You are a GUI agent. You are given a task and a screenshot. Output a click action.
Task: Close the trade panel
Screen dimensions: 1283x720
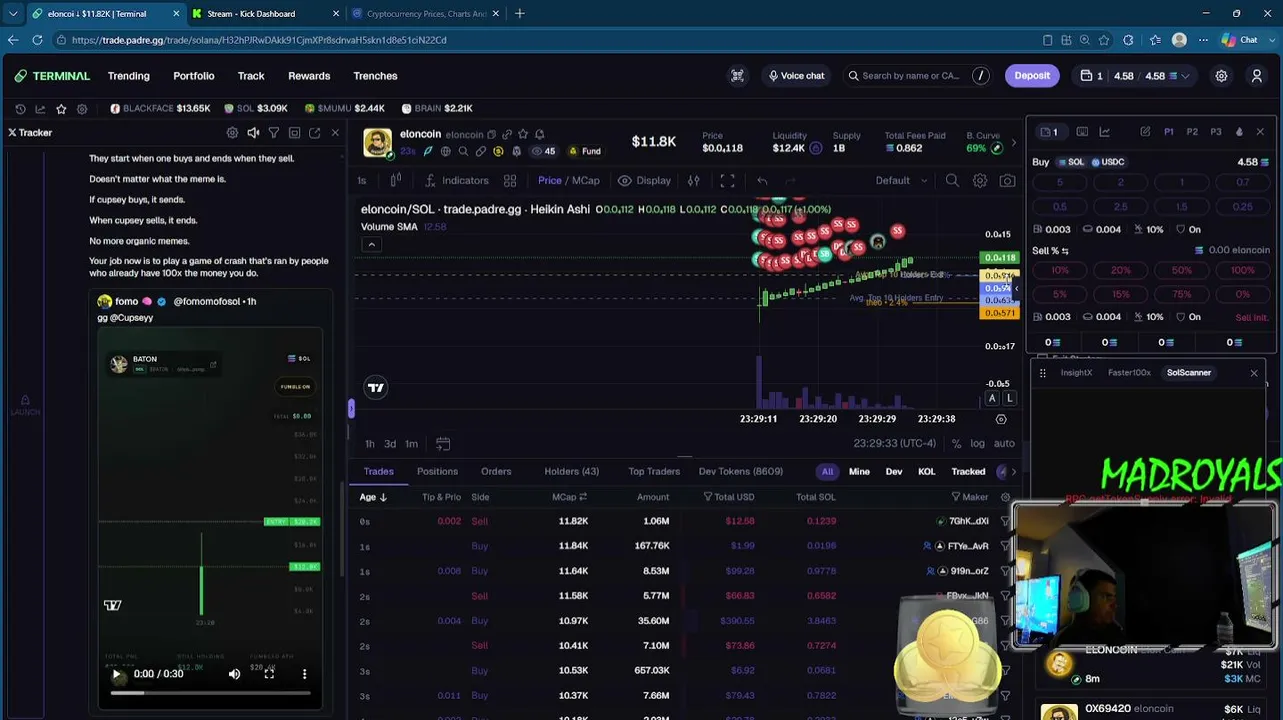(1260, 132)
